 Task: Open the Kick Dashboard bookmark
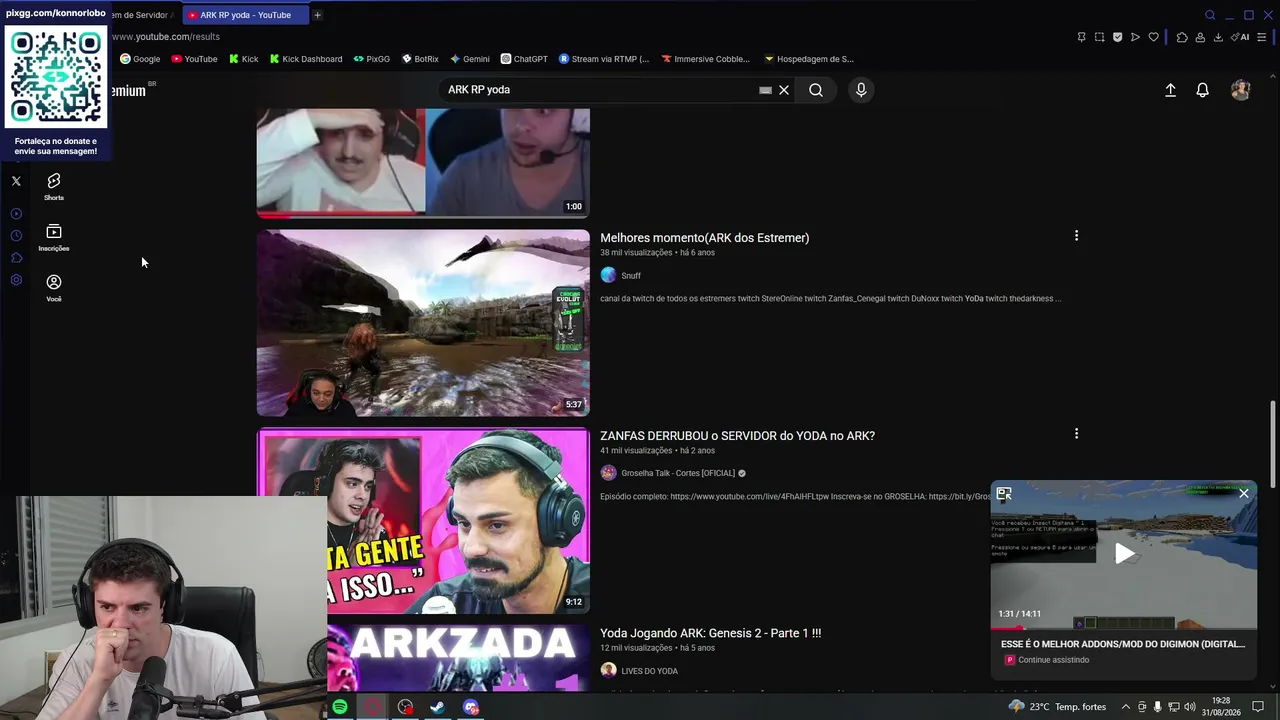click(306, 59)
